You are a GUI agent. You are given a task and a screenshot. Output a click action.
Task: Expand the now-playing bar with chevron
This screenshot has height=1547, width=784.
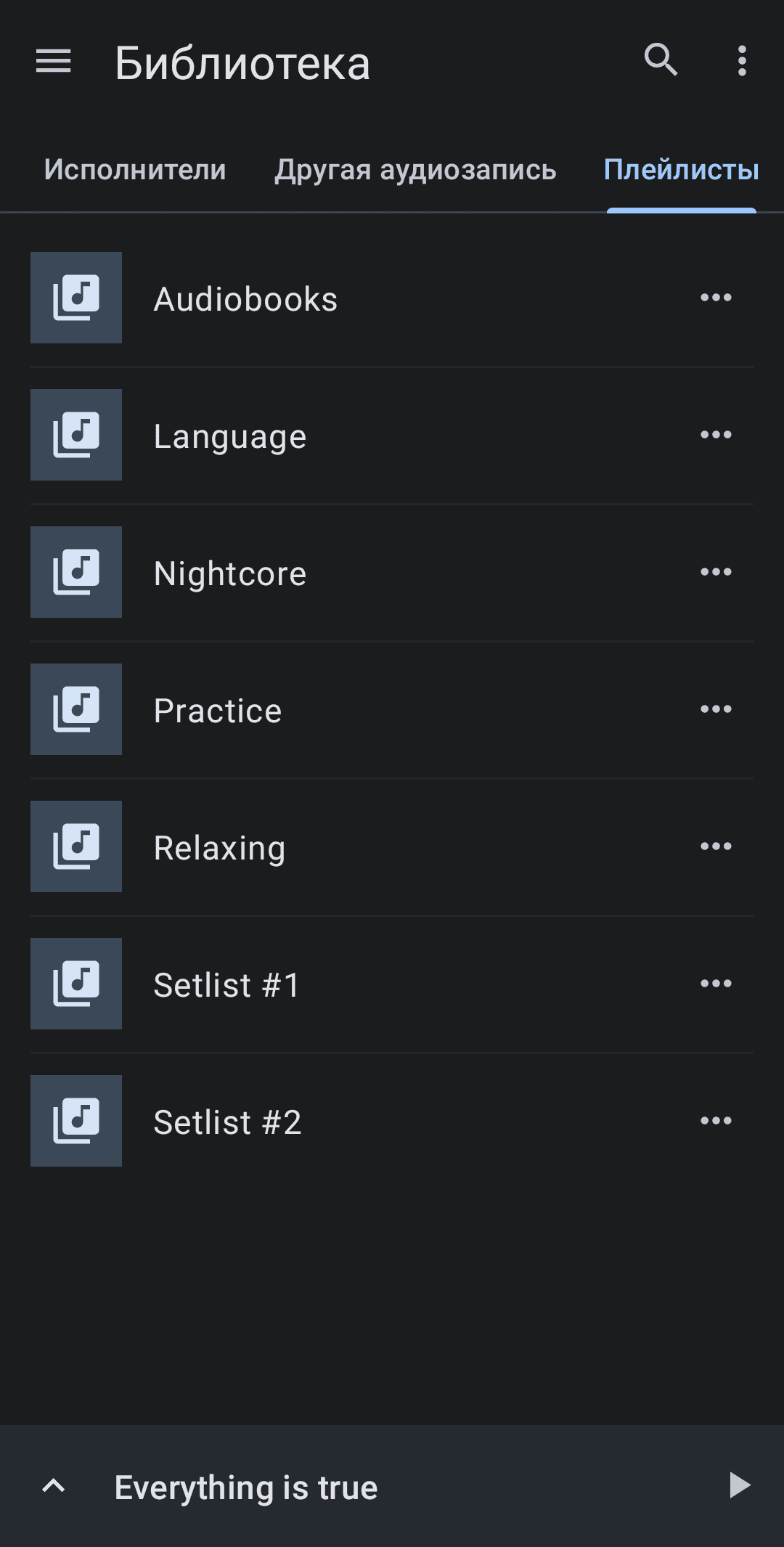tap(54, 1486)
